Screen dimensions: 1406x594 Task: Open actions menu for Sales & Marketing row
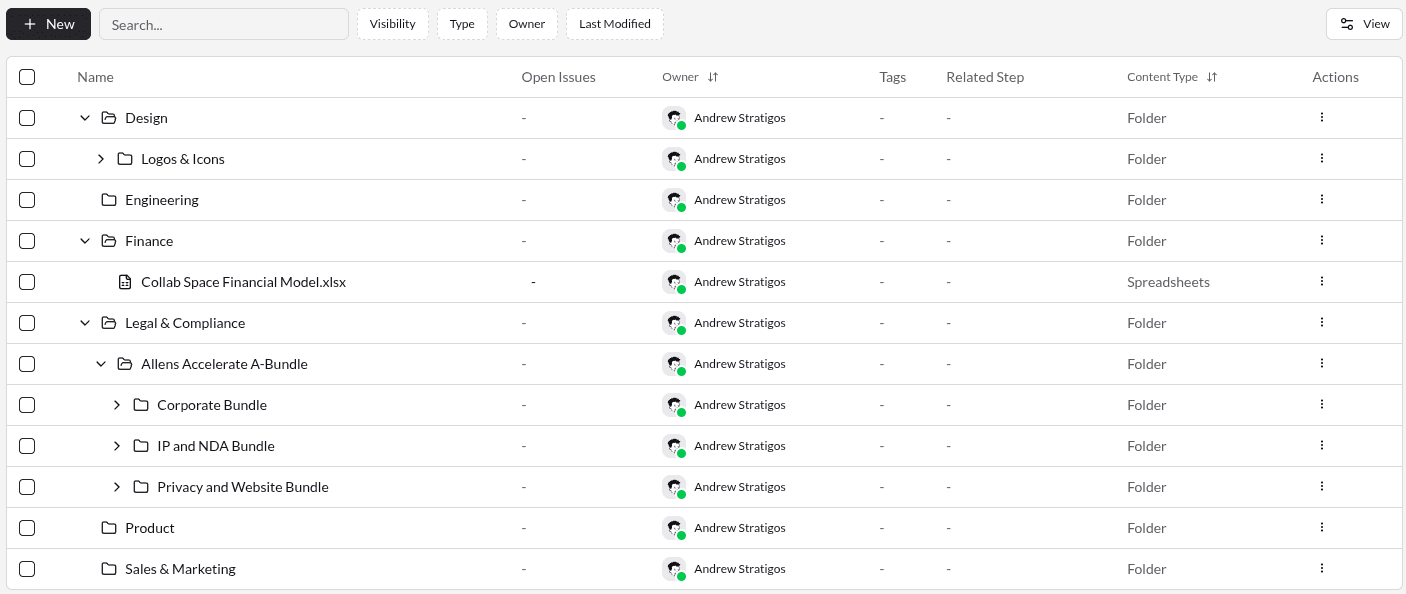tap(1321, 569)
